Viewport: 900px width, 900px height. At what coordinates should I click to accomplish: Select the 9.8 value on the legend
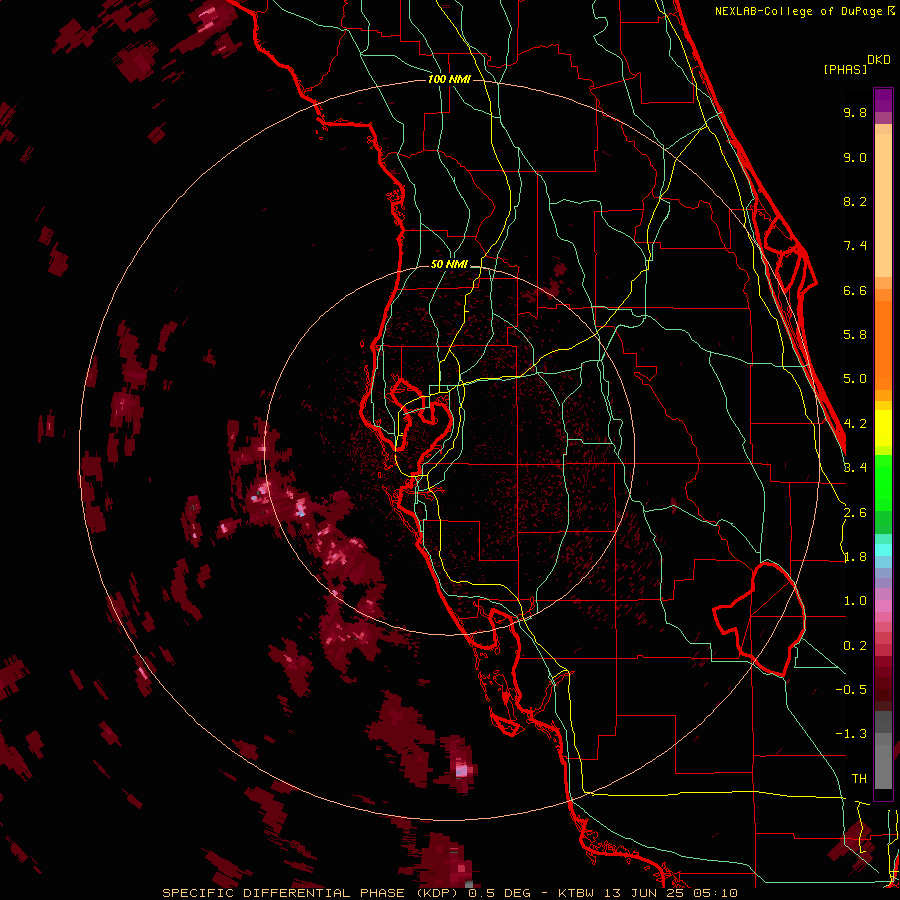(x=855, y=112)
